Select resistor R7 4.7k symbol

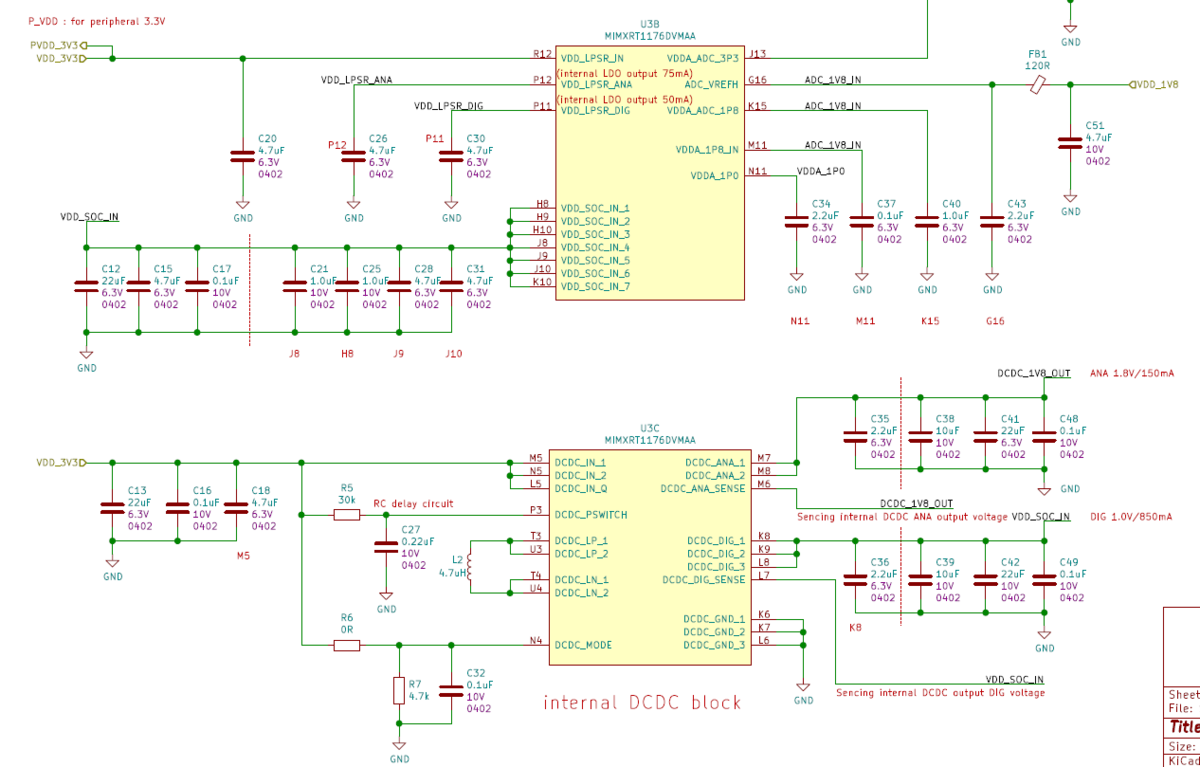pyautogui.click(x=399, y=691)
